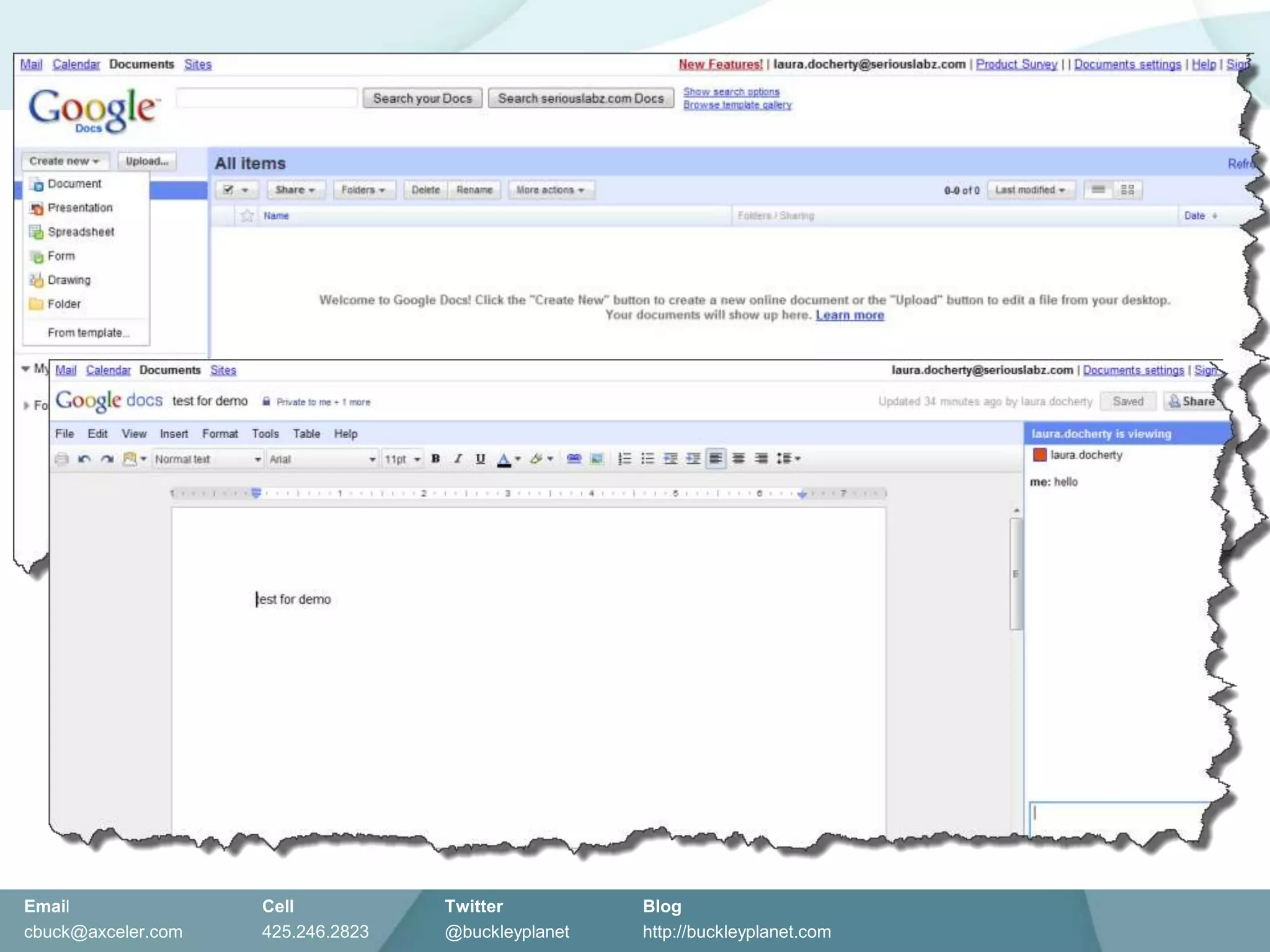
Task: Start a bulleted list
Action: pos(647,459)
